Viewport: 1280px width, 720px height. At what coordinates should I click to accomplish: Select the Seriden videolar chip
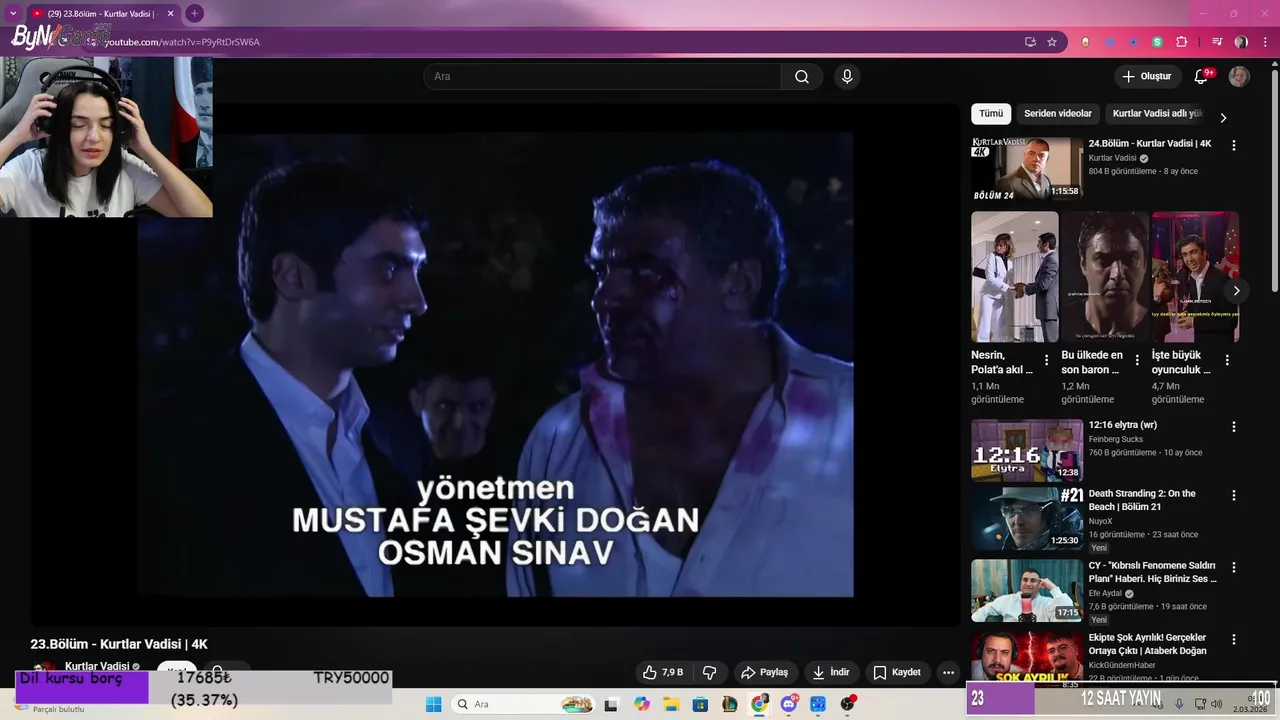pos(1058,114)
